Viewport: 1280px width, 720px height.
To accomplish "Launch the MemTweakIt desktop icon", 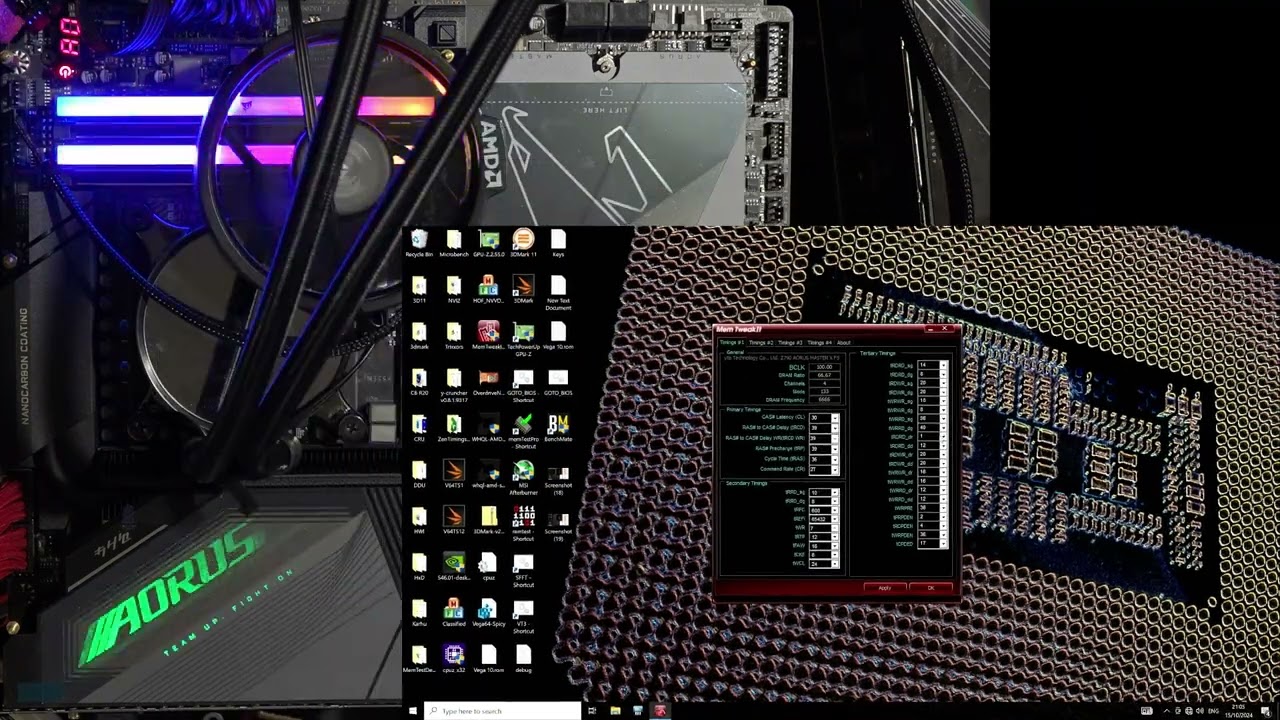I will 488,335.
